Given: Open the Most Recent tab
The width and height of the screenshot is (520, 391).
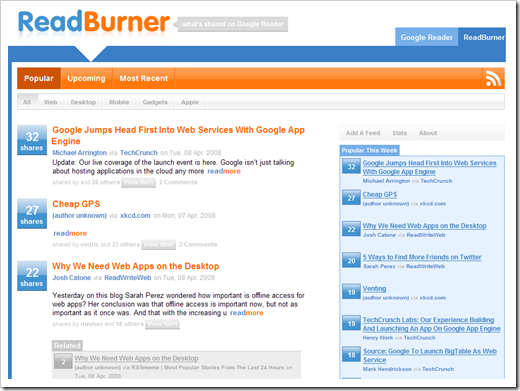Looking at the screenshot, I should click(144, 78).
